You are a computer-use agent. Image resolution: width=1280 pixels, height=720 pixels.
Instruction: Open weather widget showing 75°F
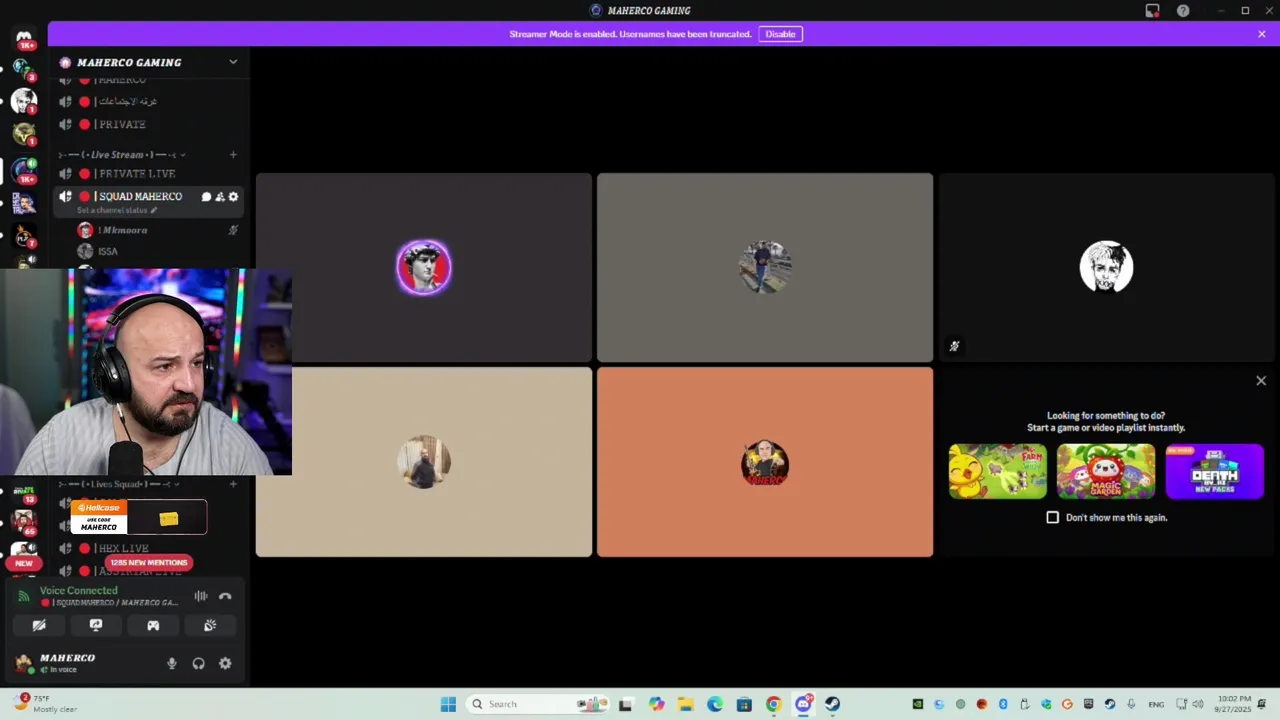click(42, 704)
